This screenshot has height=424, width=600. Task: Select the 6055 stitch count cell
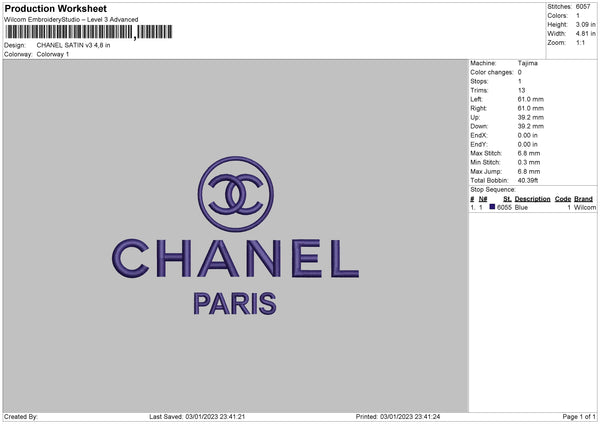504,207
